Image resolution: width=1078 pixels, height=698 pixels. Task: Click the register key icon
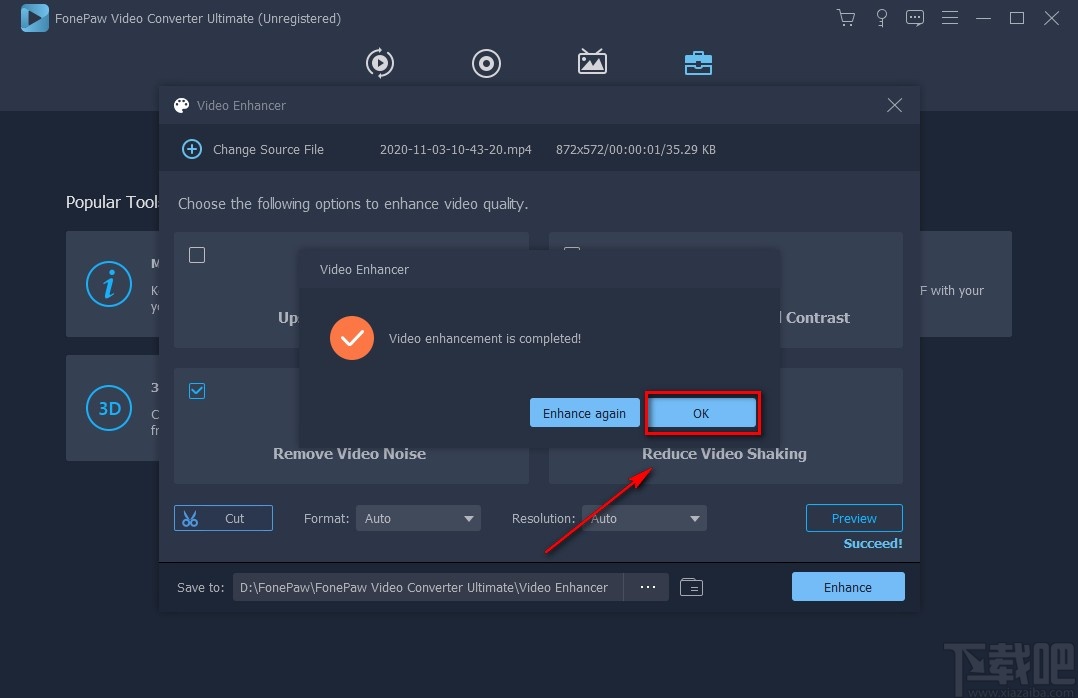tap(881, 19)
